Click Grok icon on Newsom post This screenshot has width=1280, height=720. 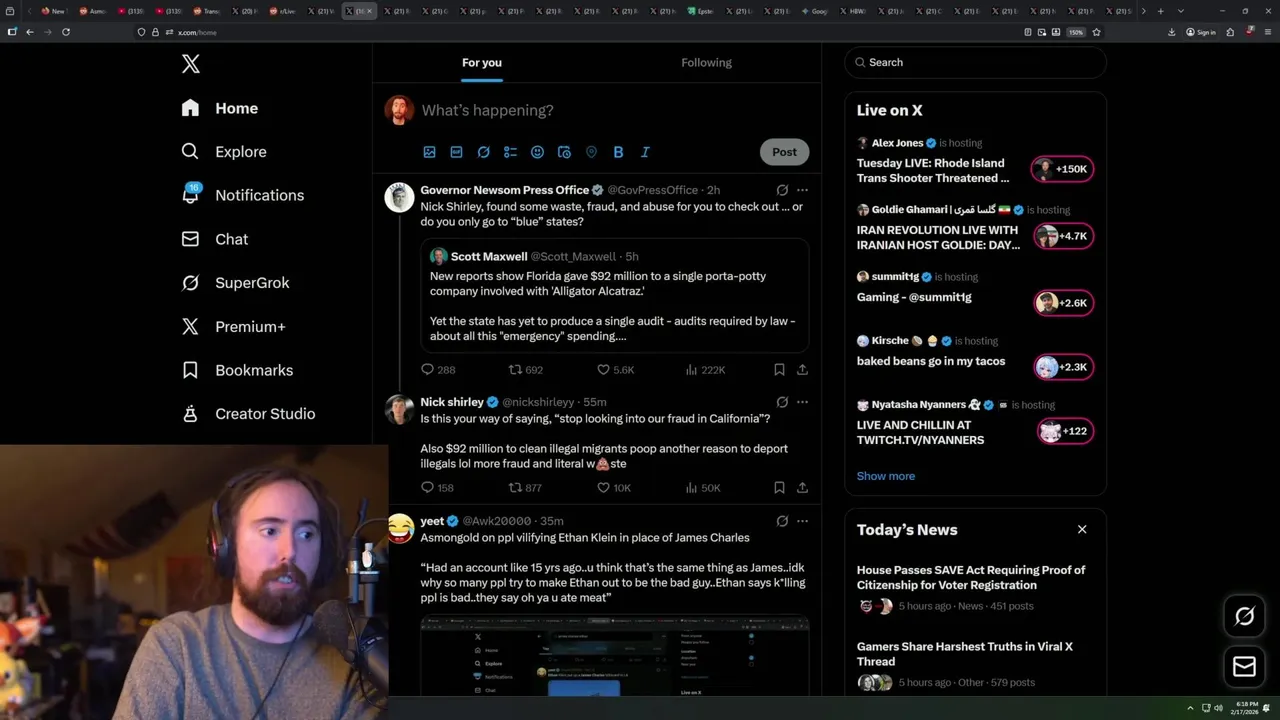(782, 190)
